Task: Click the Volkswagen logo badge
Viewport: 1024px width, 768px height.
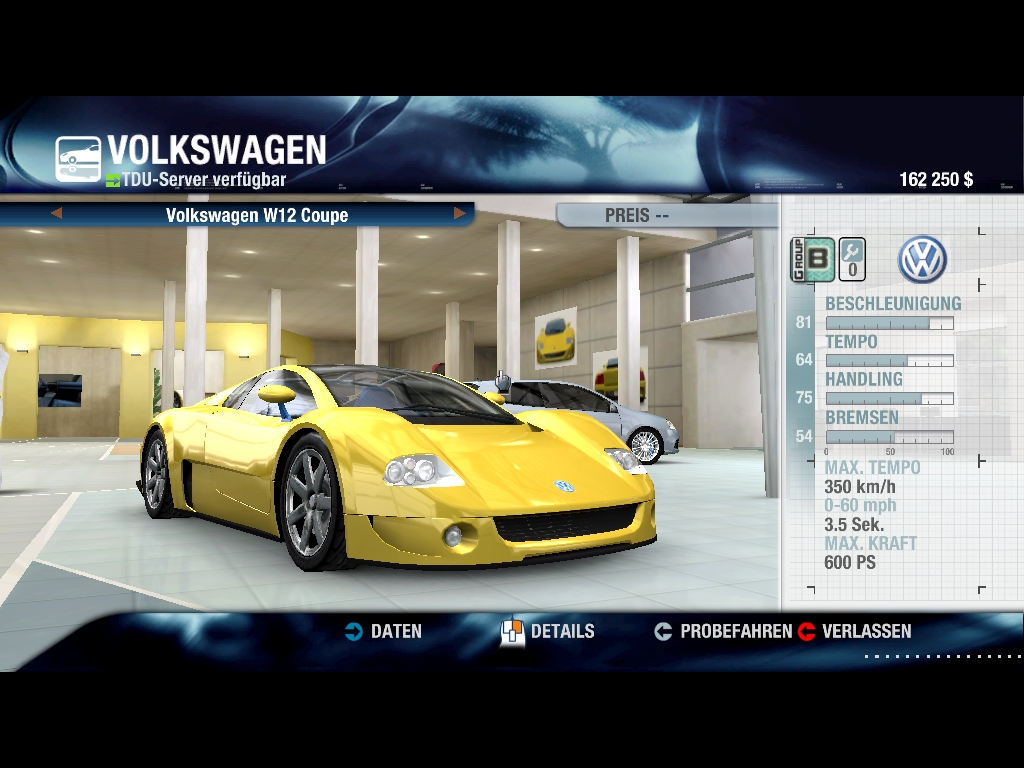Action: (922, 259)
